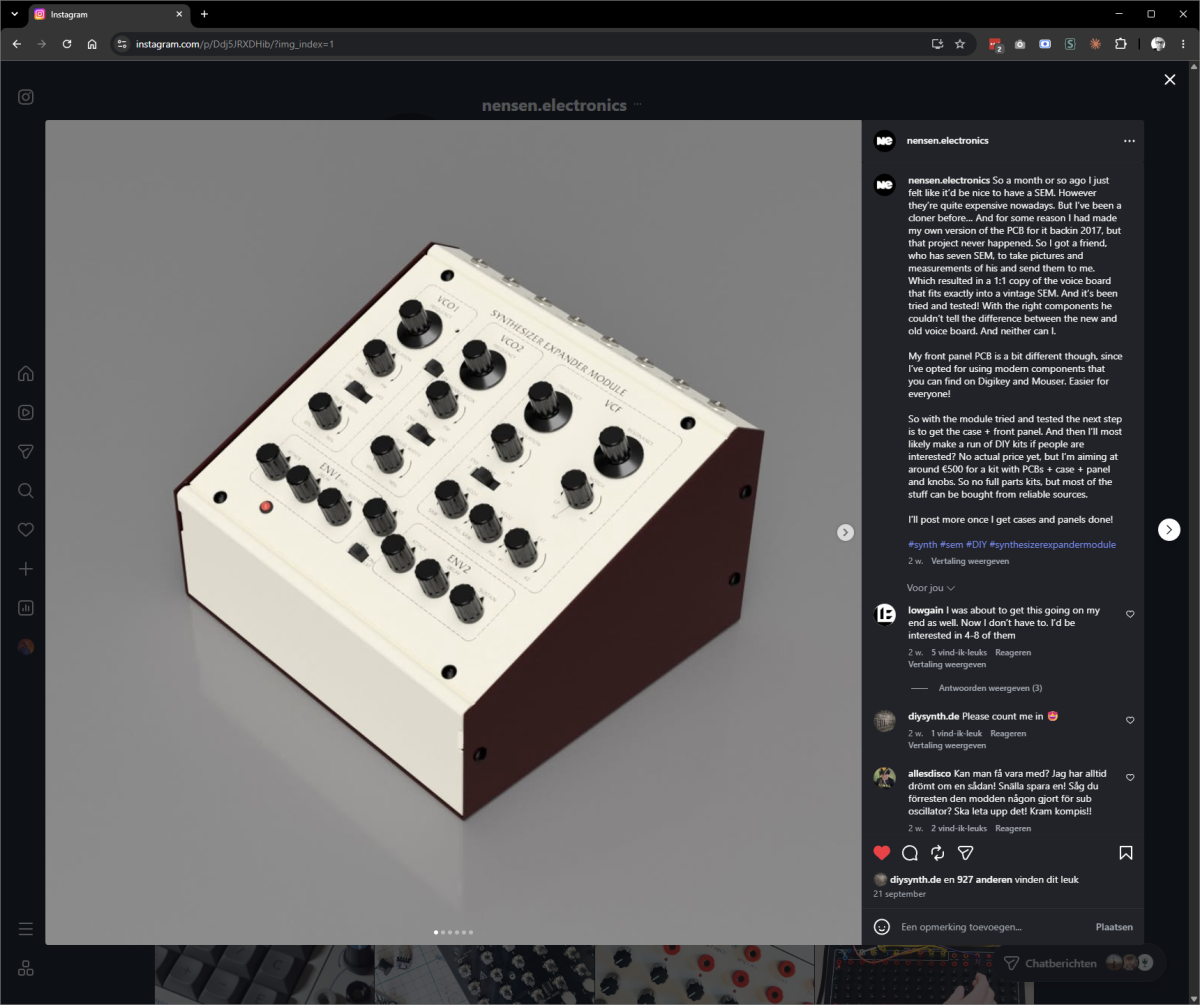Open the Chrome three-dot menu

click(x=1184, y=44)
